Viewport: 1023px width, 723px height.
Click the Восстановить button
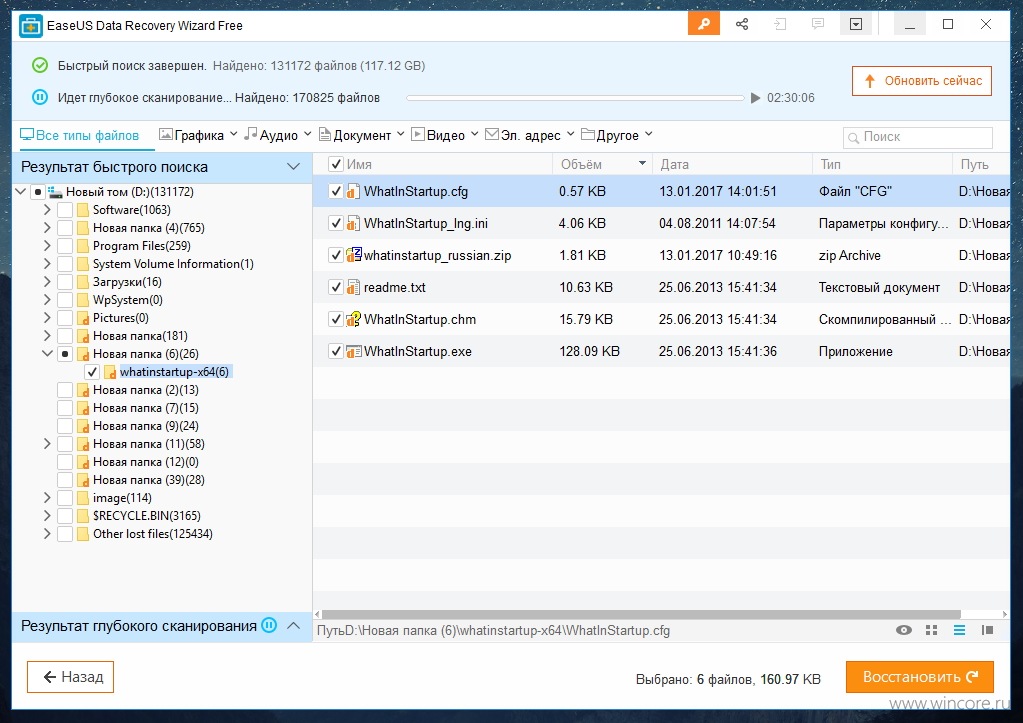click(920, 677)
